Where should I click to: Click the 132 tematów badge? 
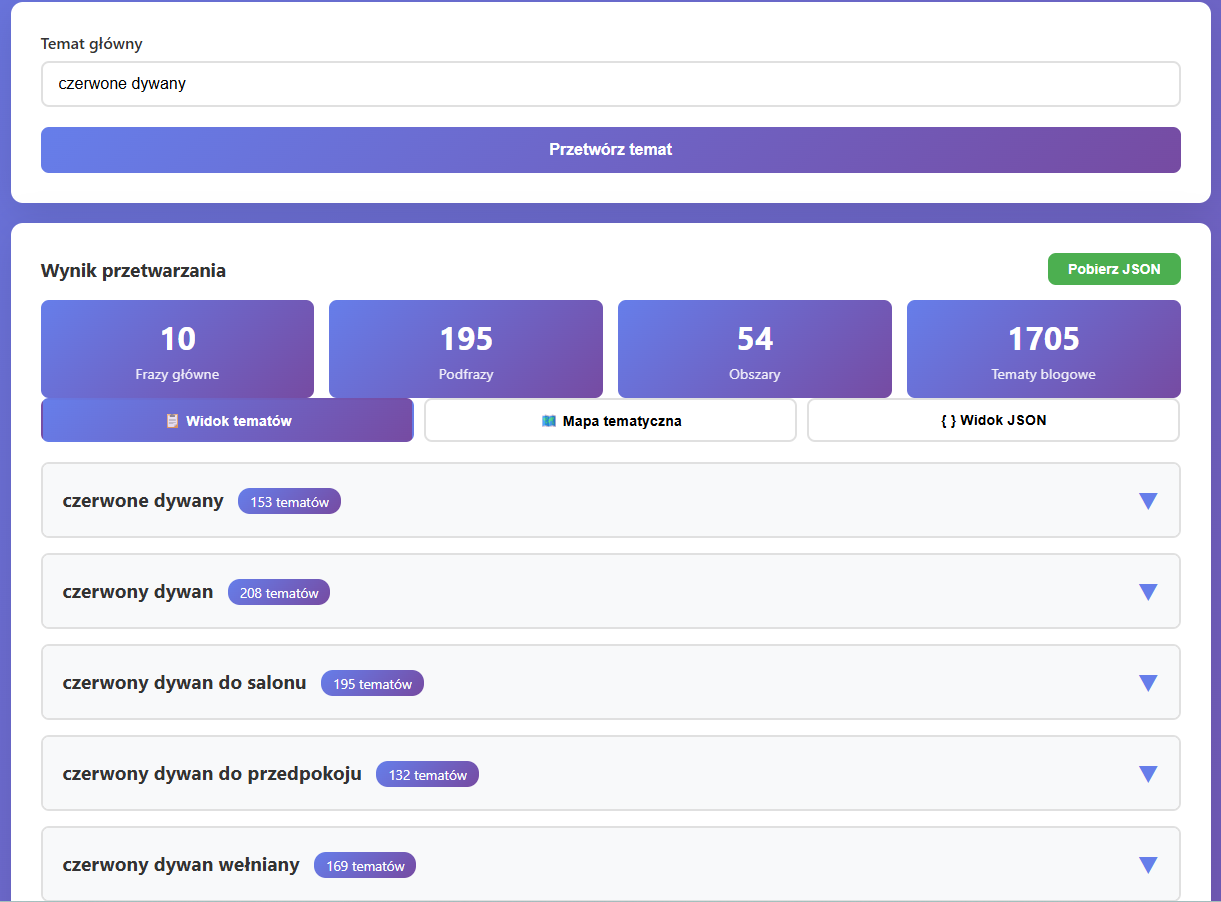point(427,775)
